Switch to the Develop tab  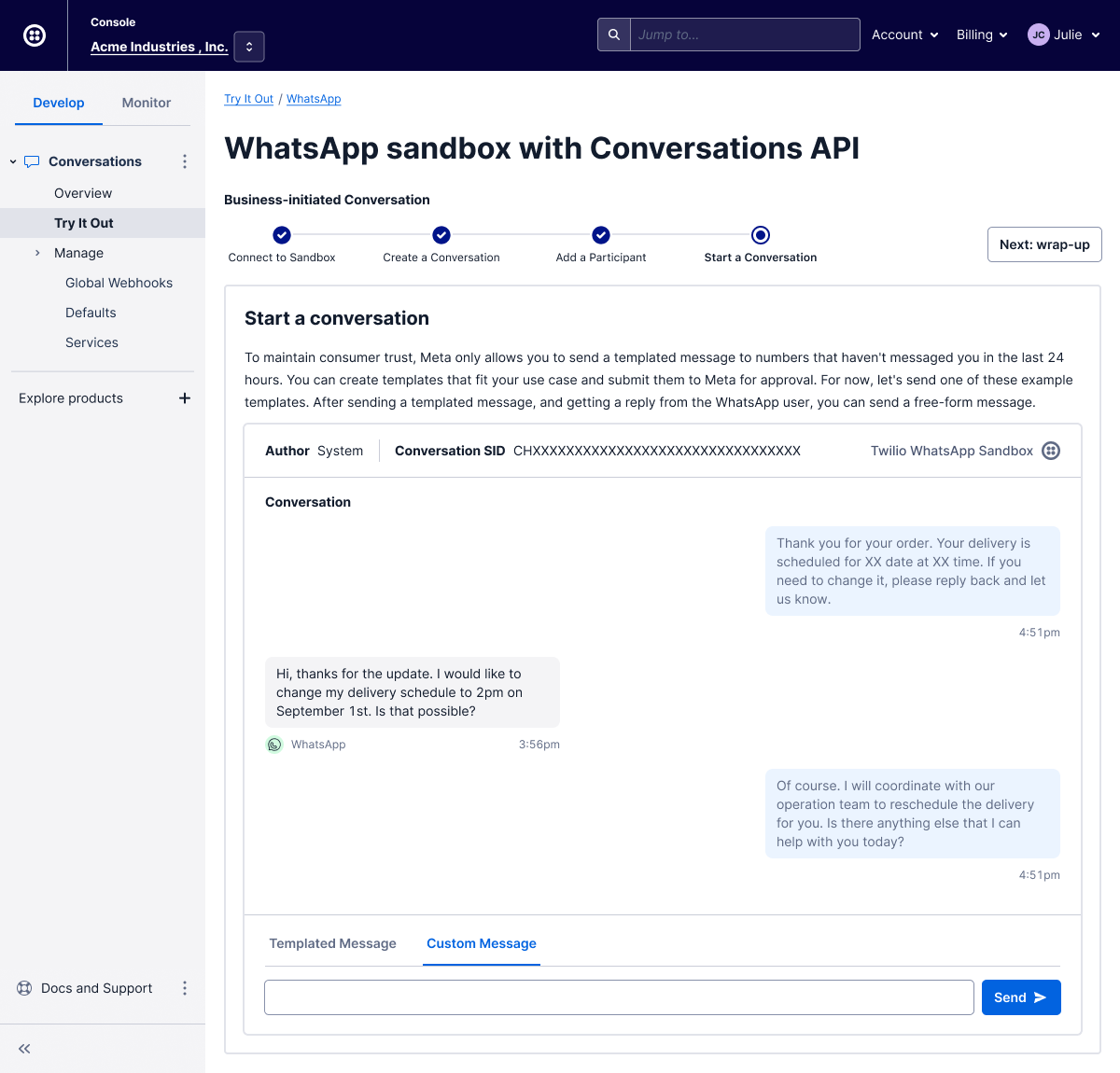[x=59, y=103]
